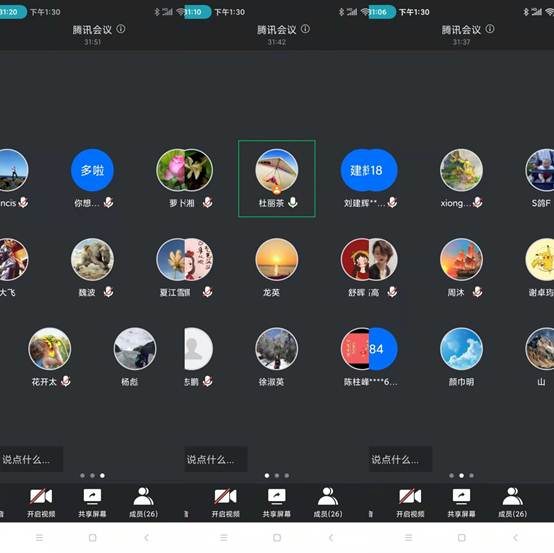Click the info icon above the 31:37 timer

(490, 29)
